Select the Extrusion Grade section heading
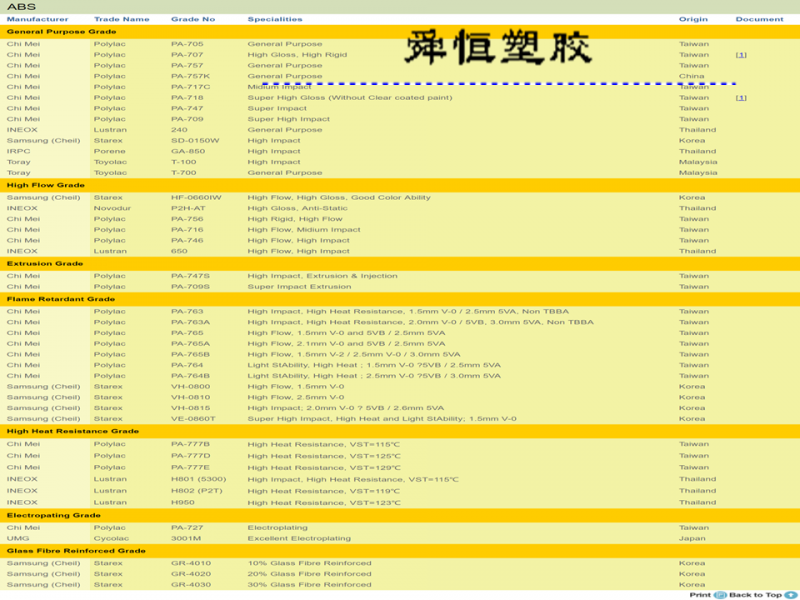The height and width of the screenshot is (600, 800). (x=45, y=264)
